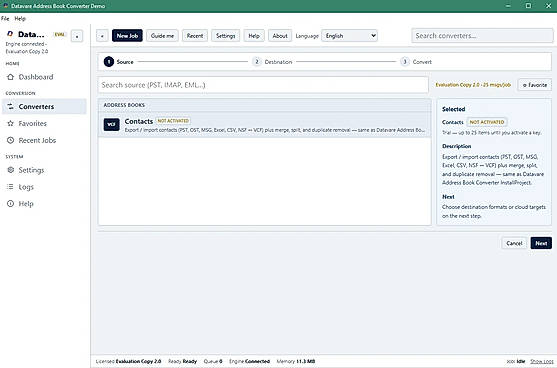Click the Memory 11.3 MB status entry
Screen dimensions: 557x368
point(296,361)
